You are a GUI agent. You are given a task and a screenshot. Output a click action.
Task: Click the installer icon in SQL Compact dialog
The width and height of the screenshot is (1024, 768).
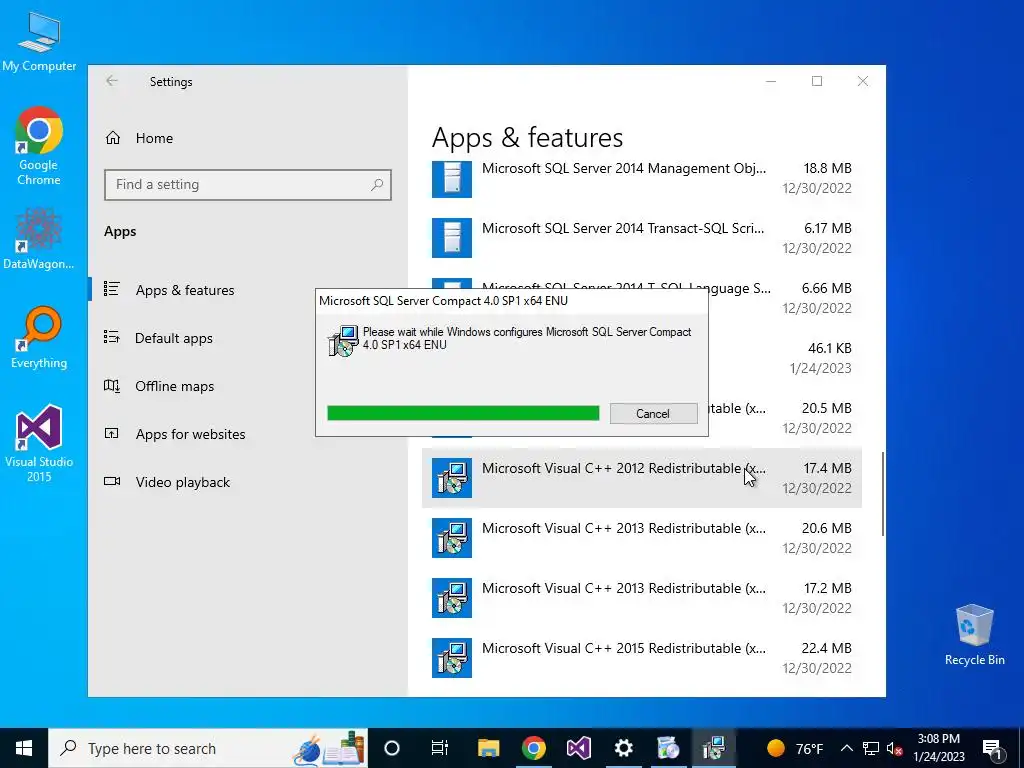[x=343, y=340]
